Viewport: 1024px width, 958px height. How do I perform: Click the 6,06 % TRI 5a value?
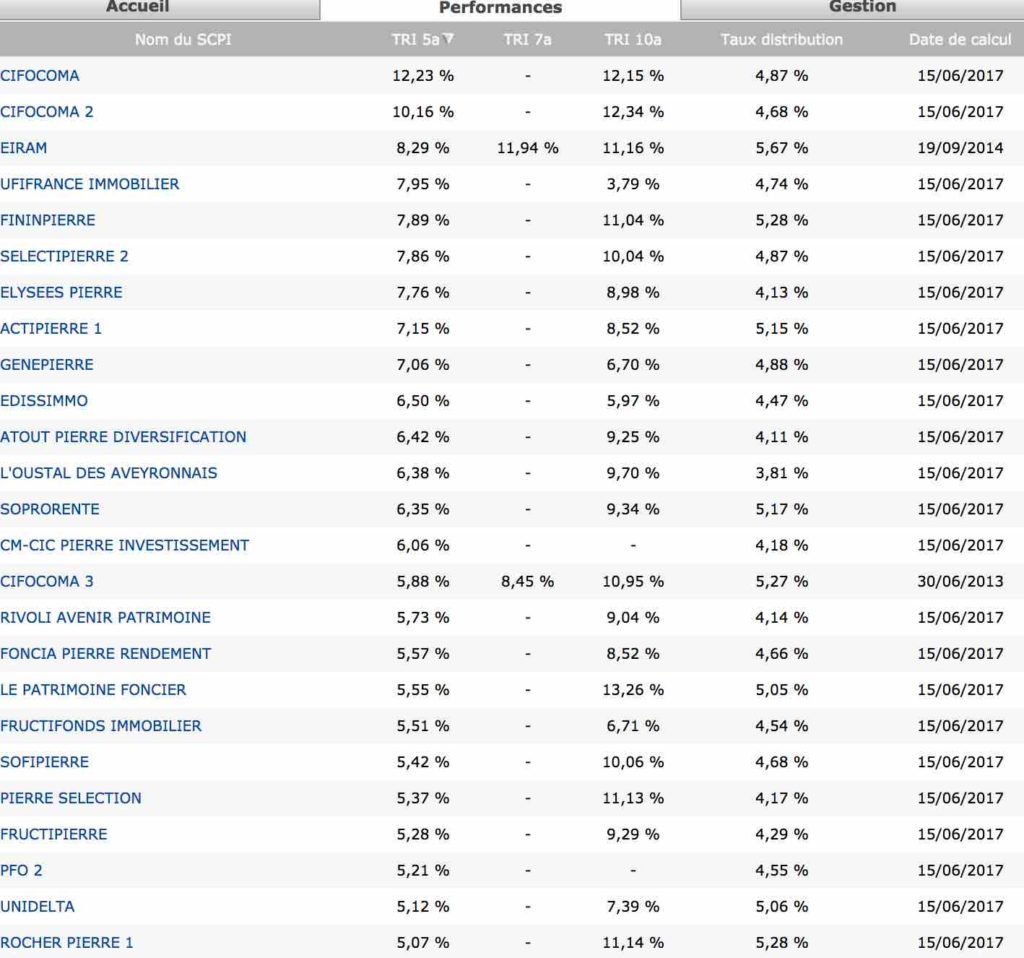[x=423, y=545]
